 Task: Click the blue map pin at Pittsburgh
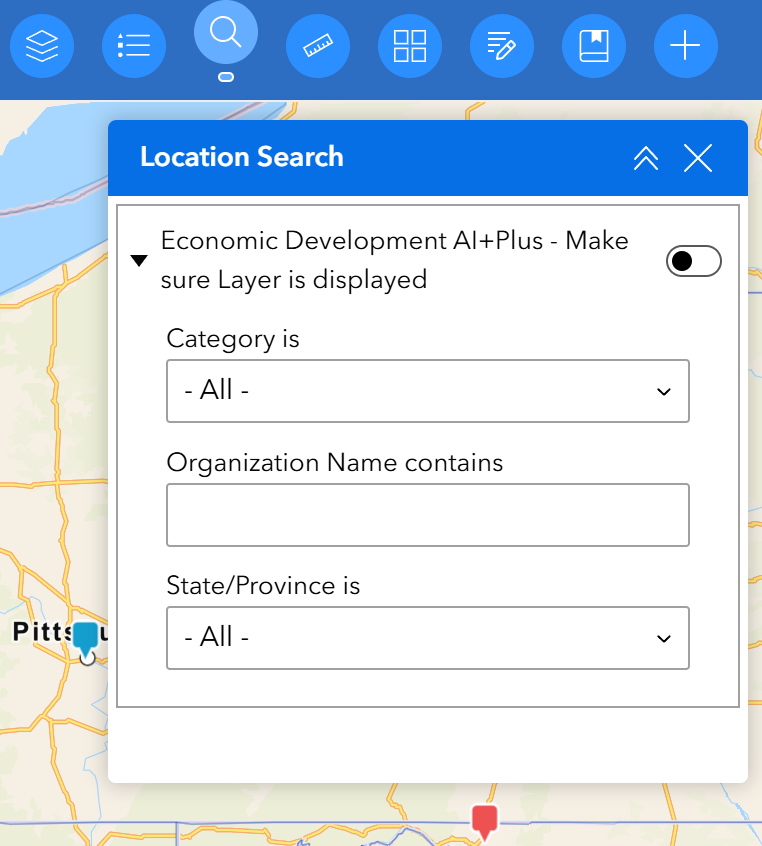pos(85,637)
